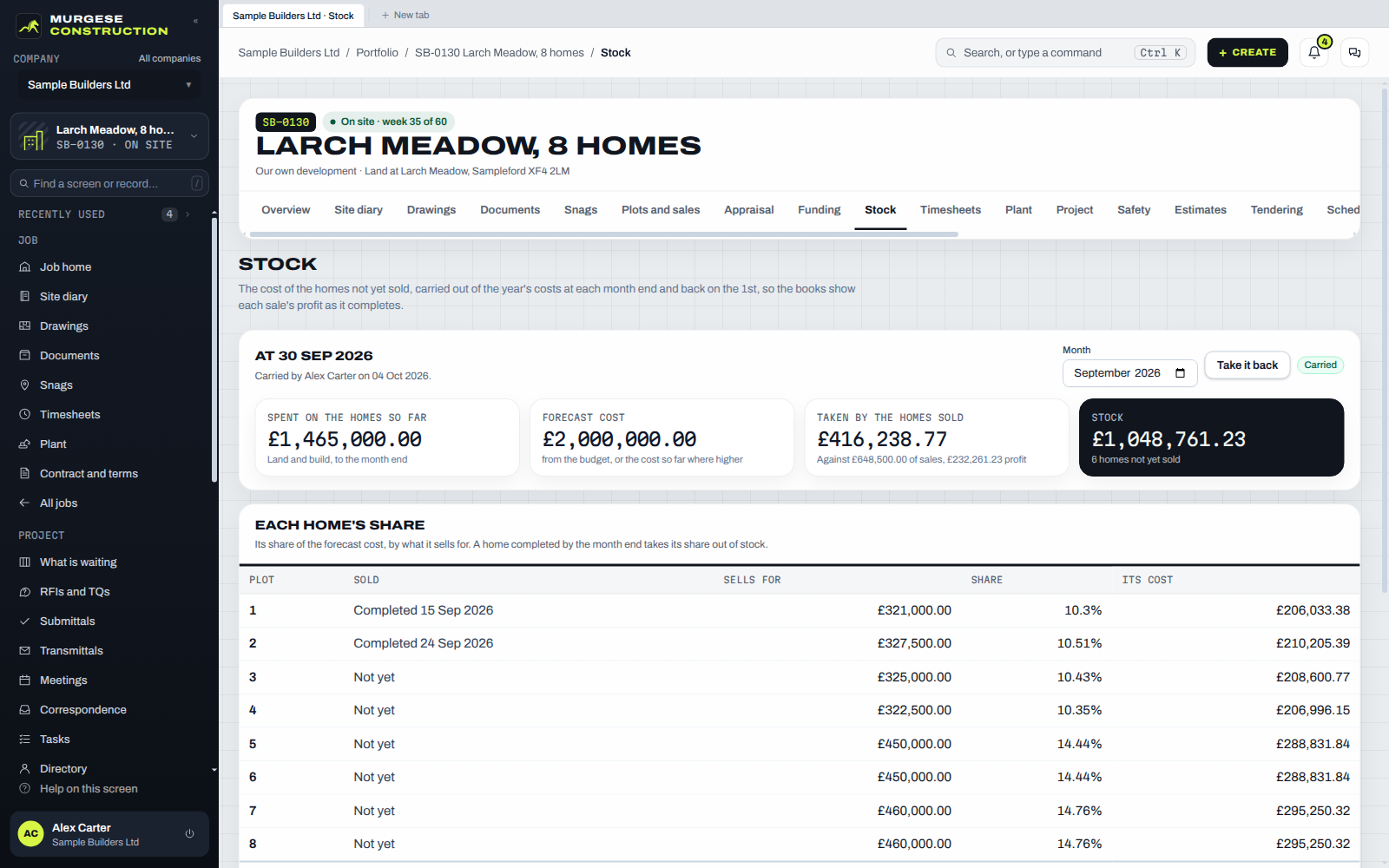The width and height of the screenshot is (1389, 868).
Task: Click the Tasks list icon
Action: click(25, 740)
